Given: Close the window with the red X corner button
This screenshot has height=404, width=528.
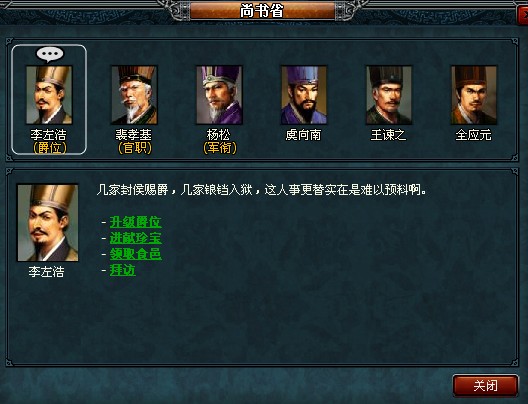Looking at the screenshot, I should (523, 15).
